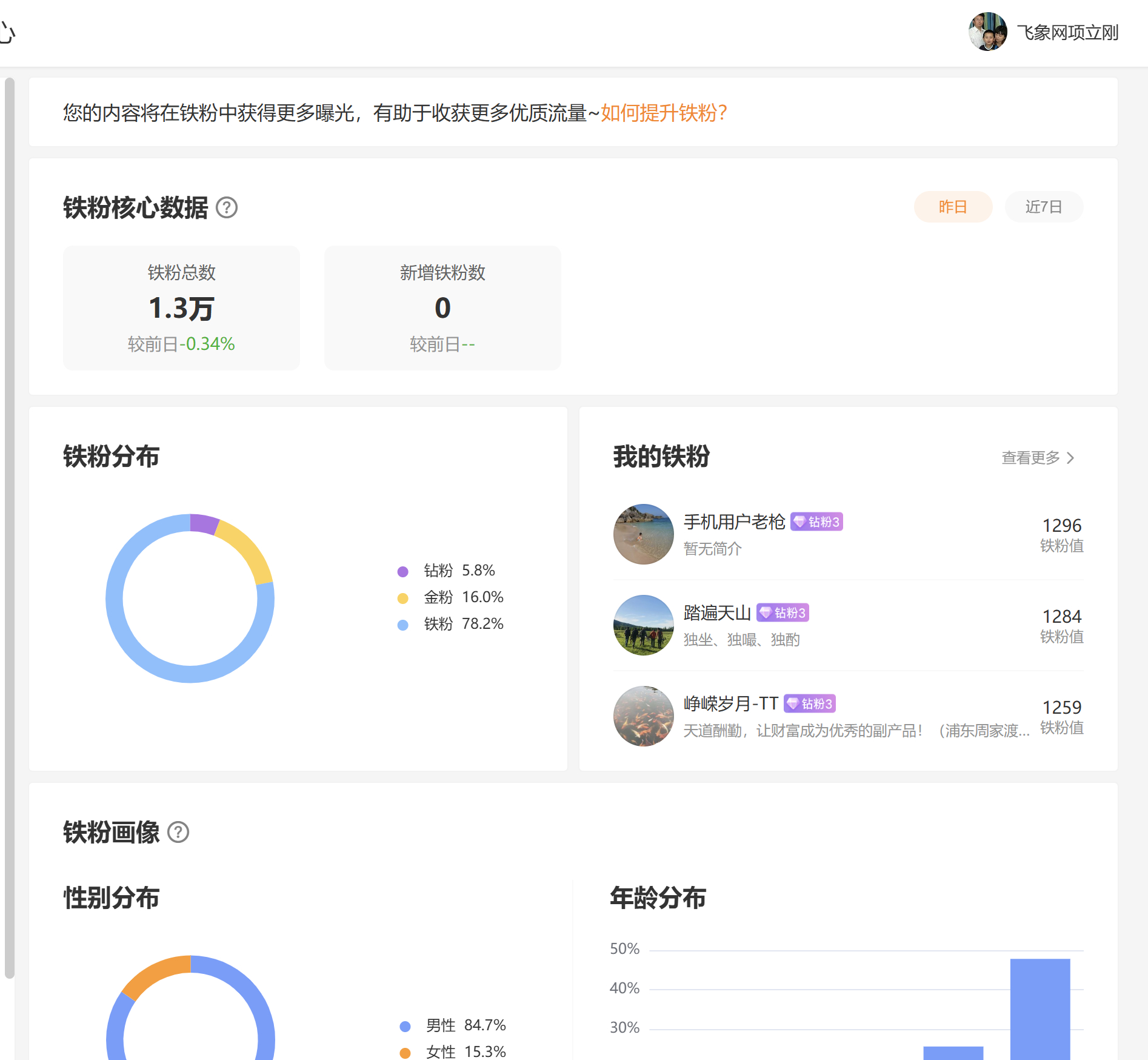Viewport: 1148px width, 1060px height.
Task: Open the avatar of 踏遍天山
Action: tap(644, 625)
